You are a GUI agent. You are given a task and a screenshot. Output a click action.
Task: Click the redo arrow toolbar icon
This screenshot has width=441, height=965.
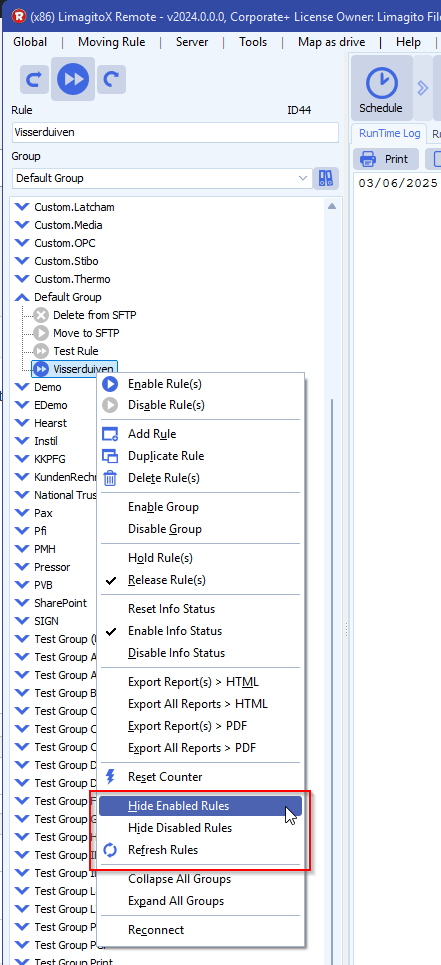[x=34, y=79]
